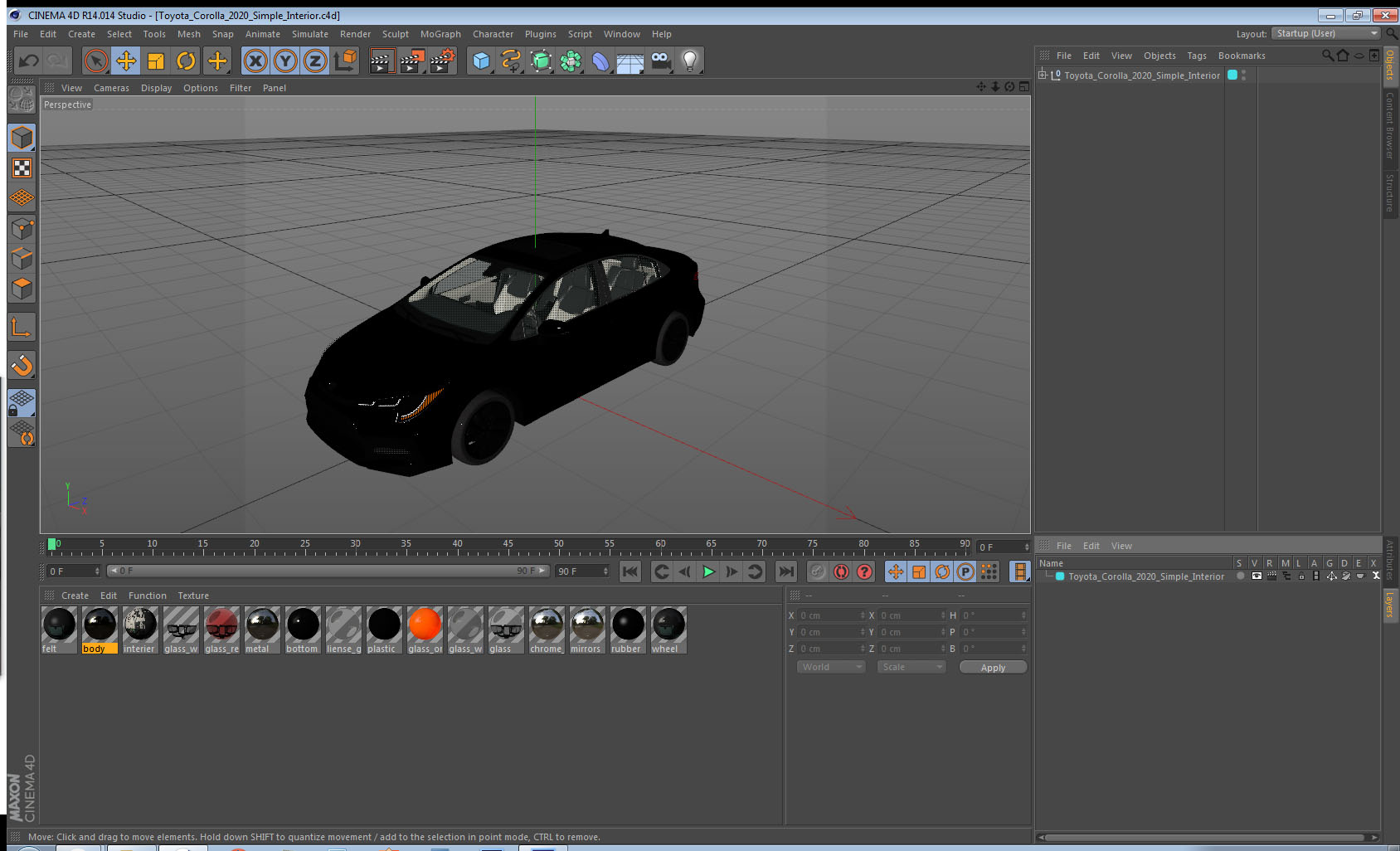Select the orange glass_or material
The image size is (1400, 851).
pyautogui.click(x=425, y=630)
